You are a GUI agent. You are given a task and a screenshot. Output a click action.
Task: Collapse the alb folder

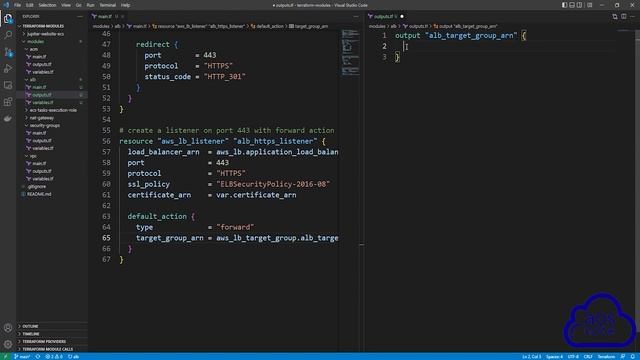pyautogui.click(x=33, y=80)
